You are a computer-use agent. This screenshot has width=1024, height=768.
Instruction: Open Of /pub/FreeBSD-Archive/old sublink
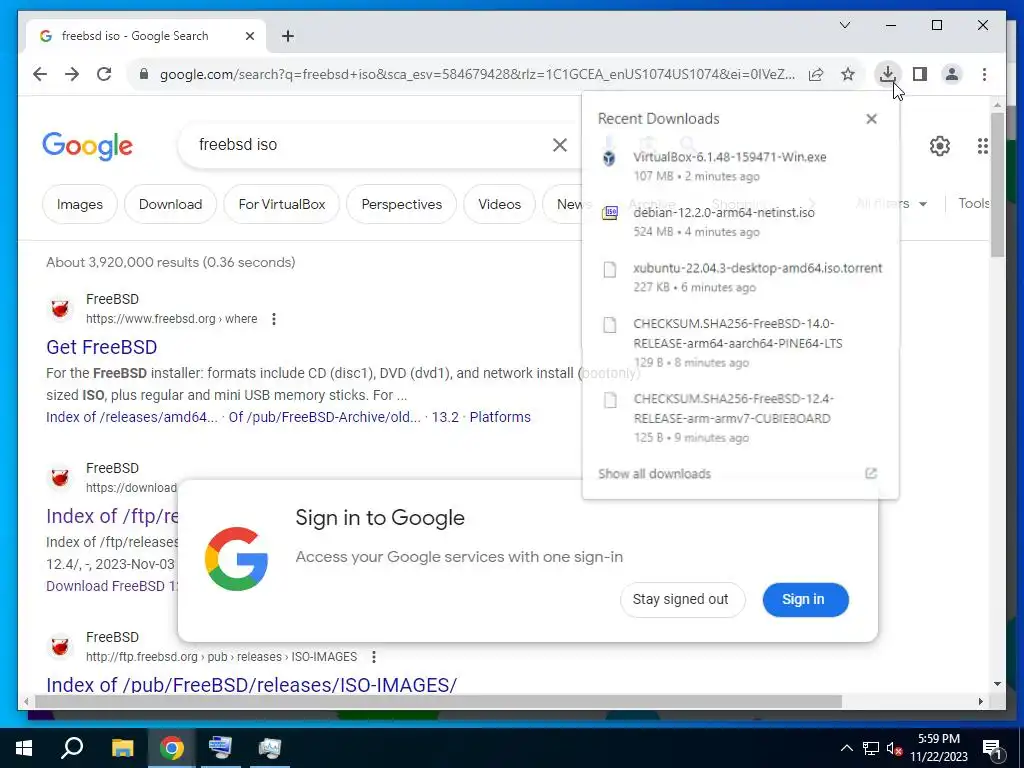coord(325,417)
